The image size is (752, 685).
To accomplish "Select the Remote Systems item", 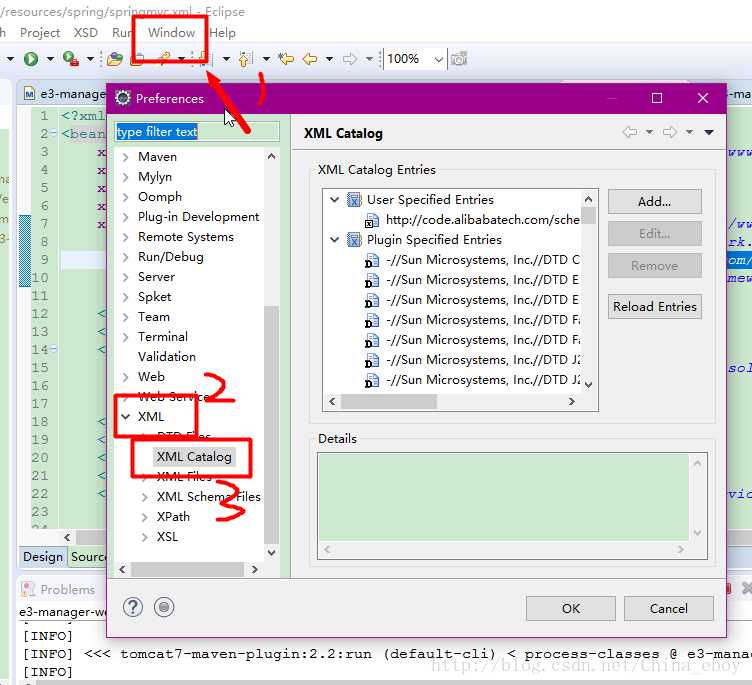I will point(186,237).
